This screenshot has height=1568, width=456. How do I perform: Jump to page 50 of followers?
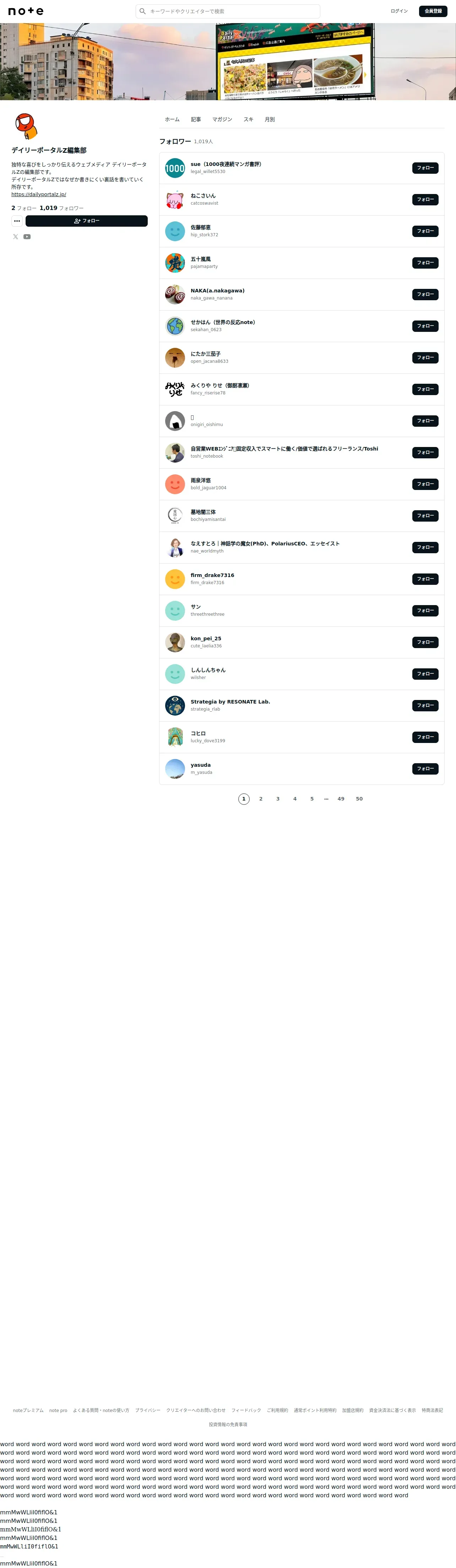coord(359,799)
